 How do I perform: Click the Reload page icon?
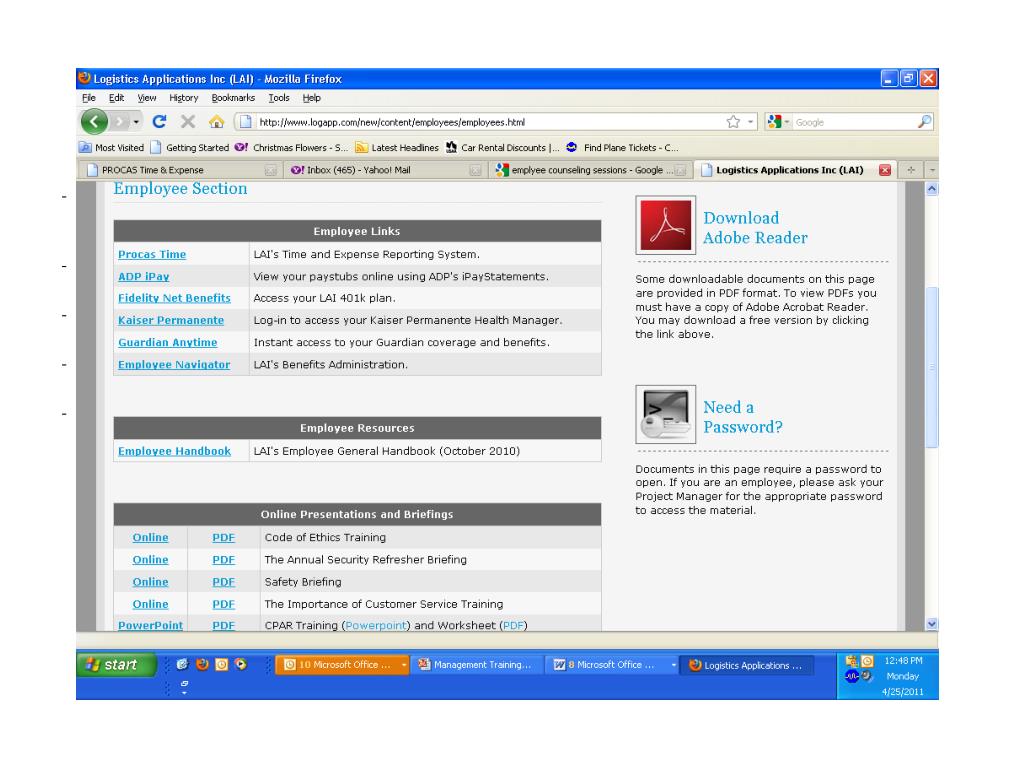pyautogui.click(x=159, y=121)
